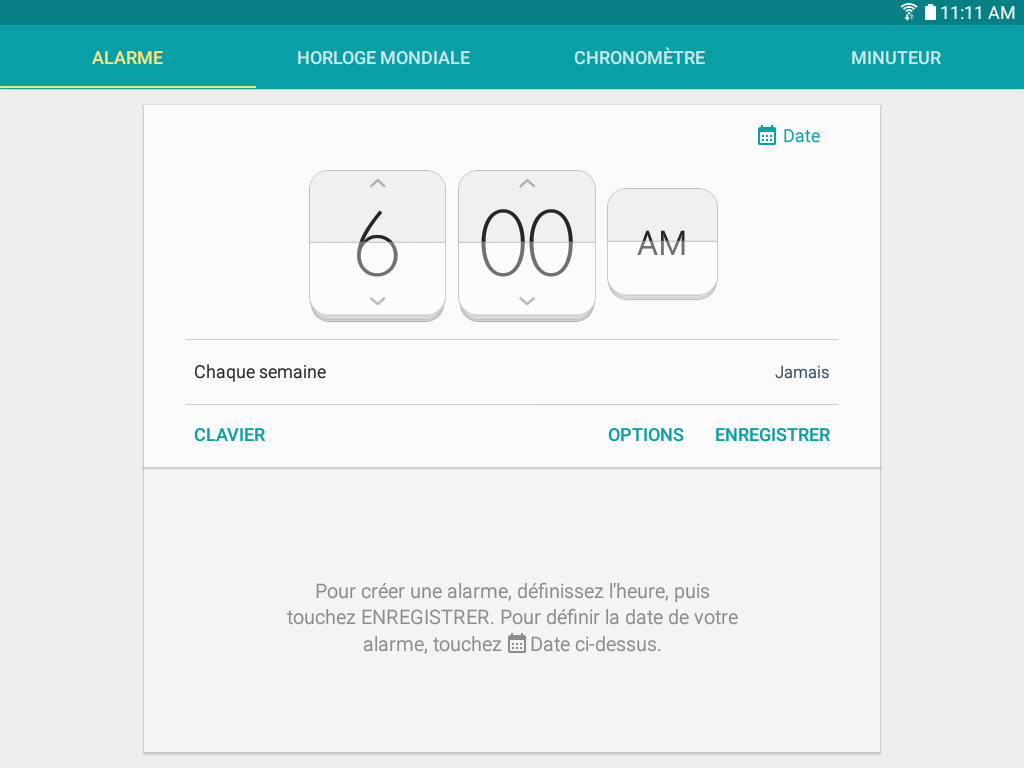
Task: Go to the Minuteur tab
Action: (x=896, y=57)
